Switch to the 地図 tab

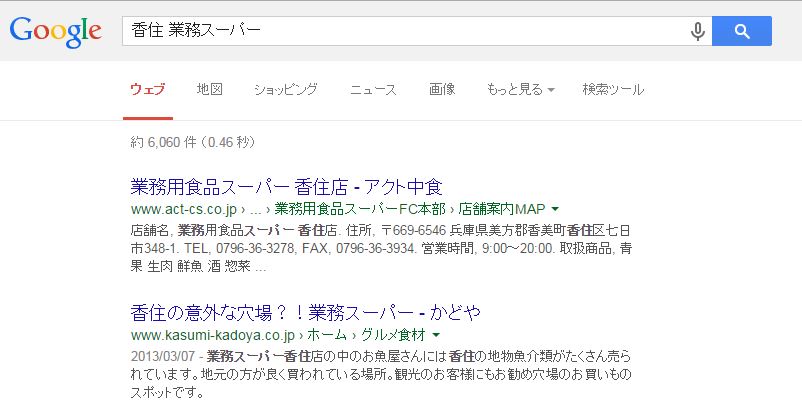click(210, 90)
